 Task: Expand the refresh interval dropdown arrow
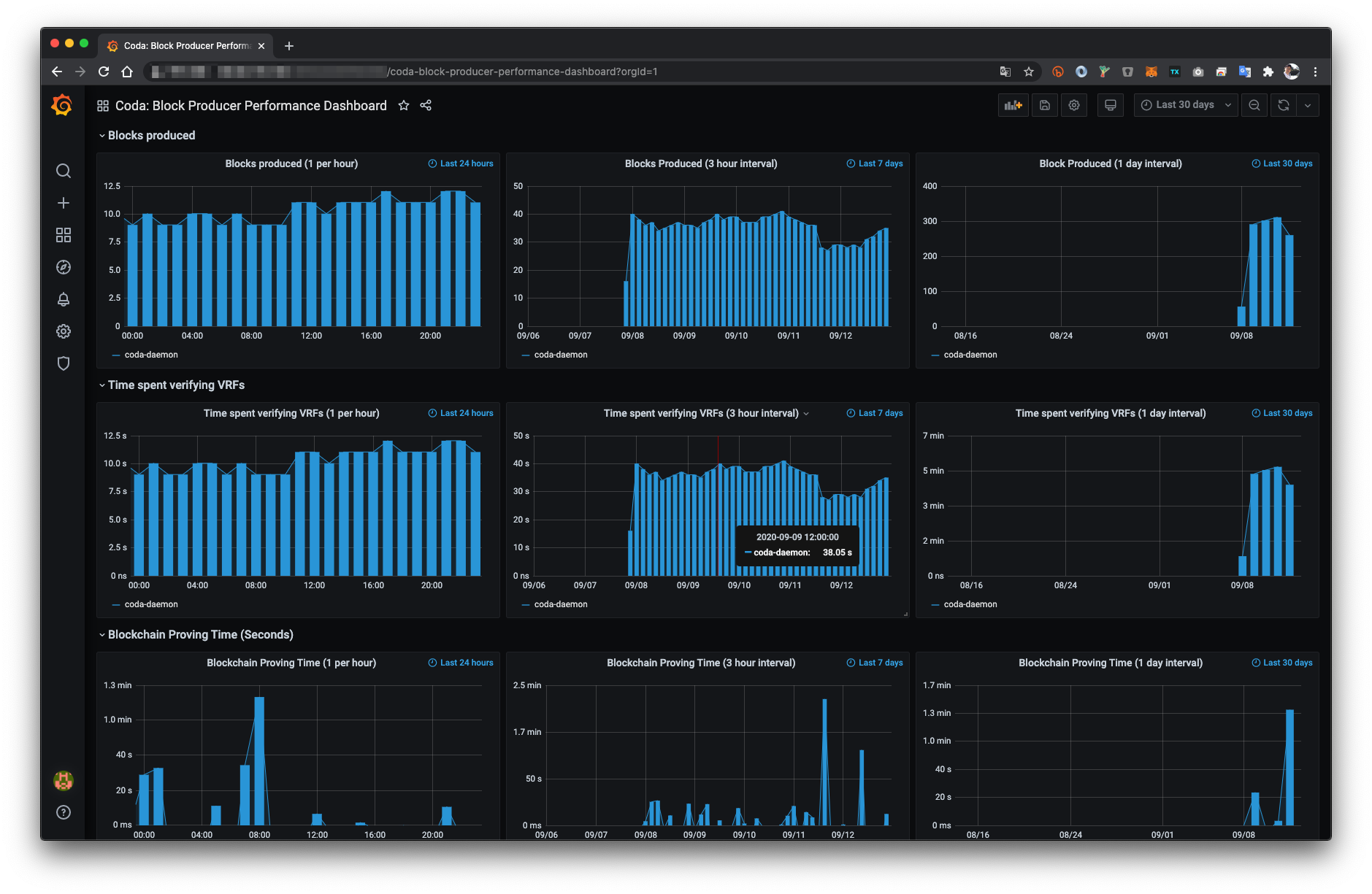[1308, 105]
